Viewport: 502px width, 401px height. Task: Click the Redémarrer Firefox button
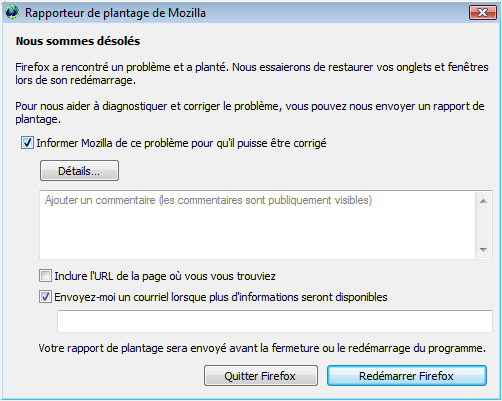coord(407,376)
